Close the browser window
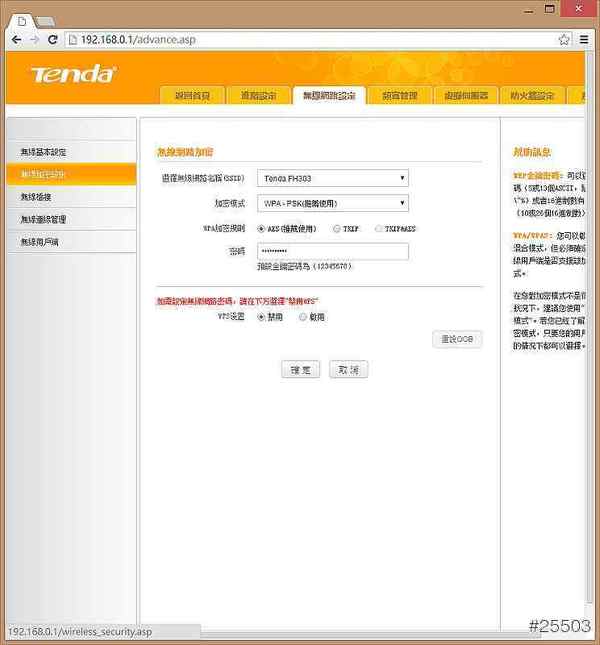600x645 pixels. point(578,9)
